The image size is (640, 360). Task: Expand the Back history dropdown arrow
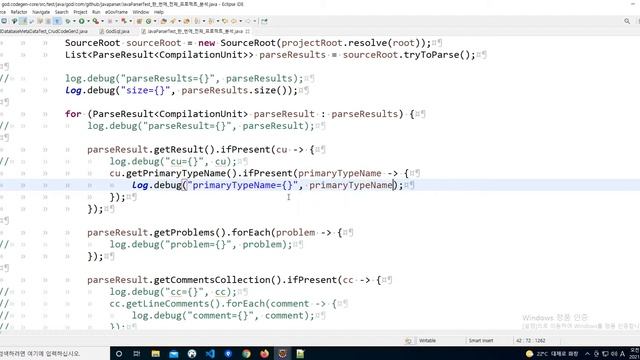pyautogui.click(x=240, y=21)
